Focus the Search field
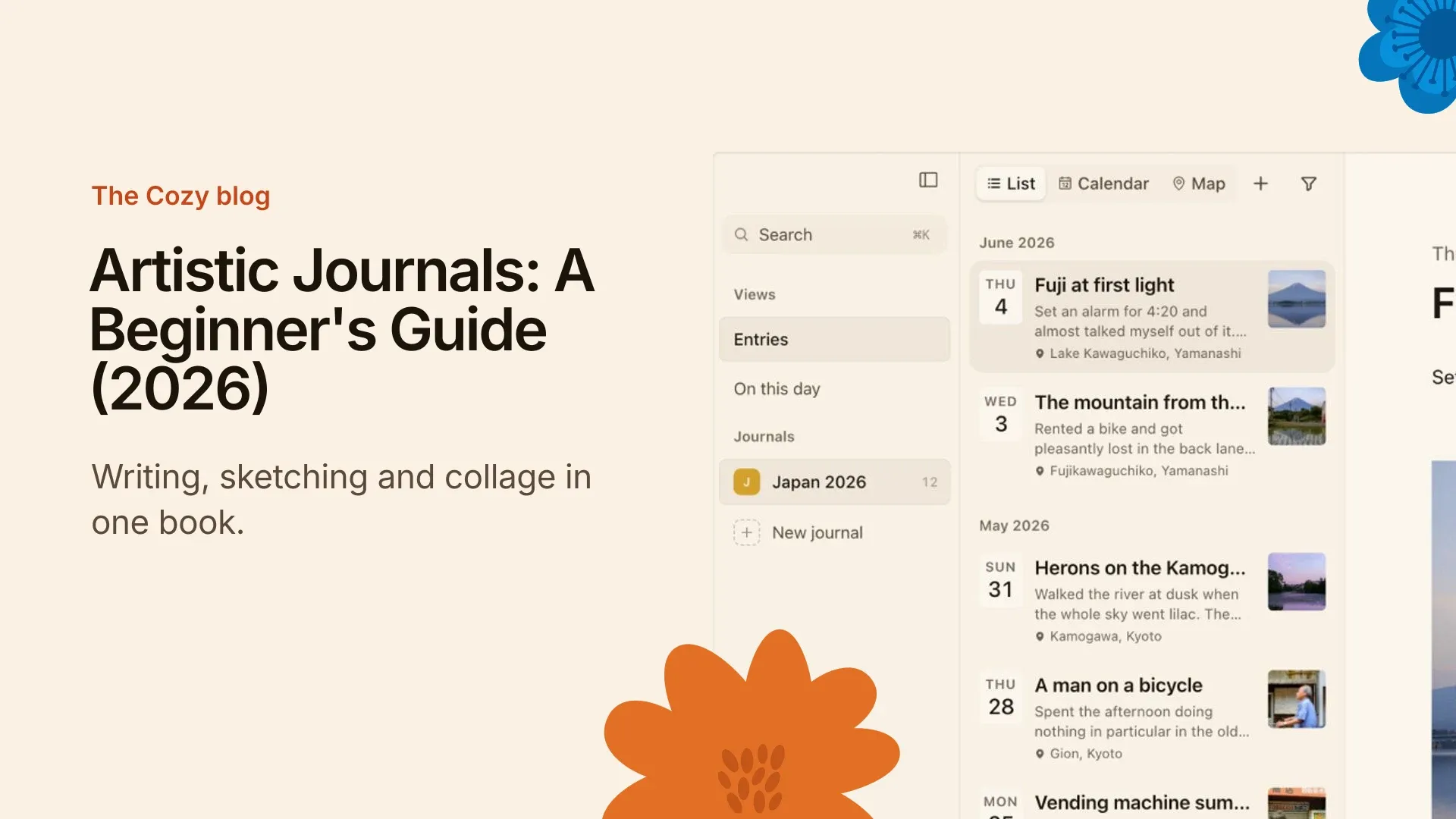 834,235
